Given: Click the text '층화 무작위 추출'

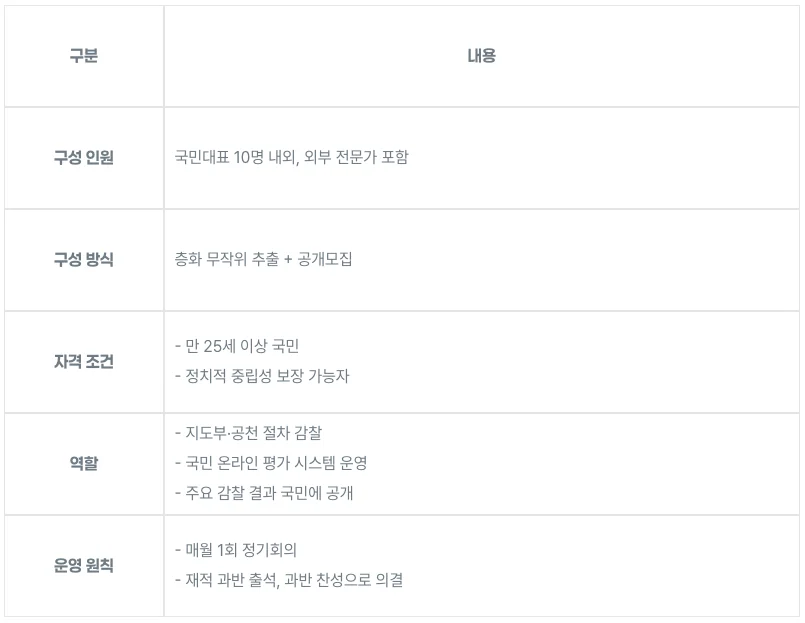Looking at the screenshot, I should (223, 260).
